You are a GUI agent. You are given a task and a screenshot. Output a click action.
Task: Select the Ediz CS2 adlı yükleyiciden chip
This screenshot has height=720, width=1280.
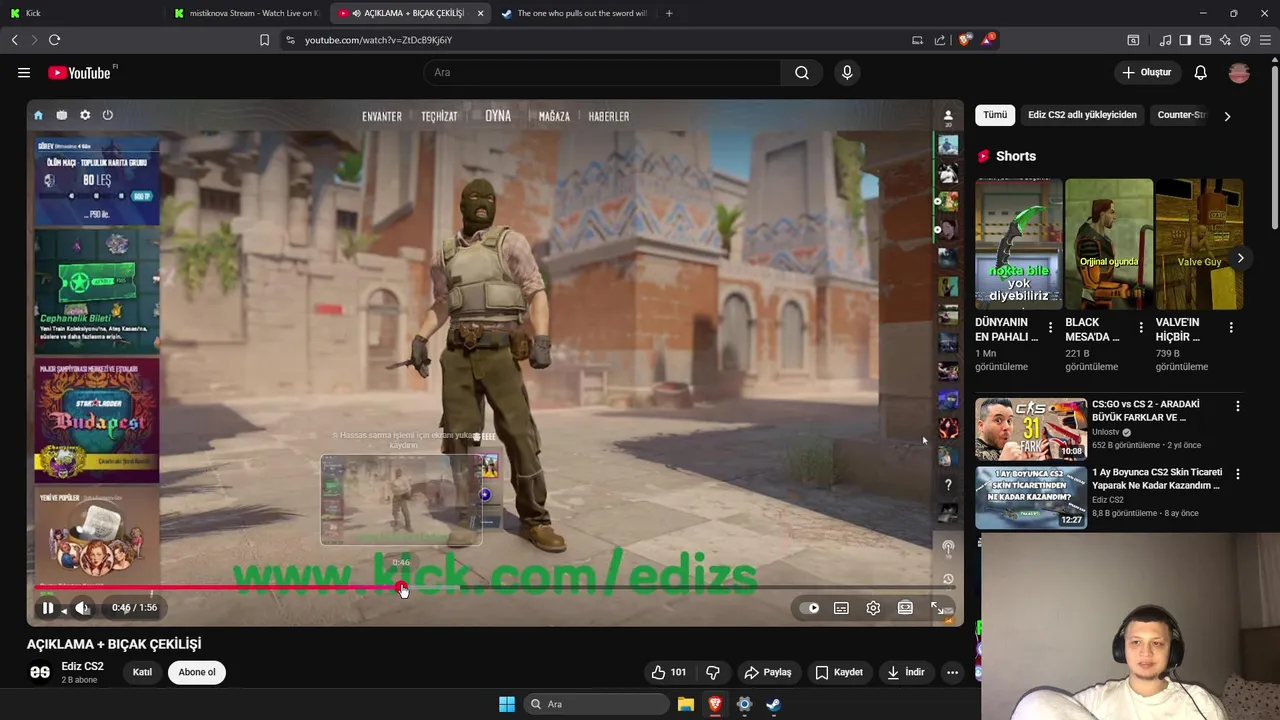1082,115
